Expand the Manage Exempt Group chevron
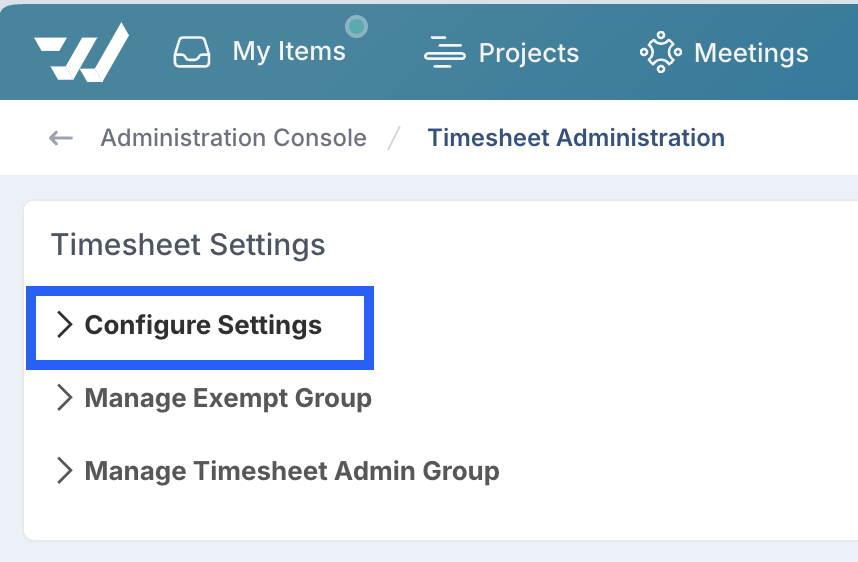Viewport: 858px width, 562px height. (x=65, y=397)
